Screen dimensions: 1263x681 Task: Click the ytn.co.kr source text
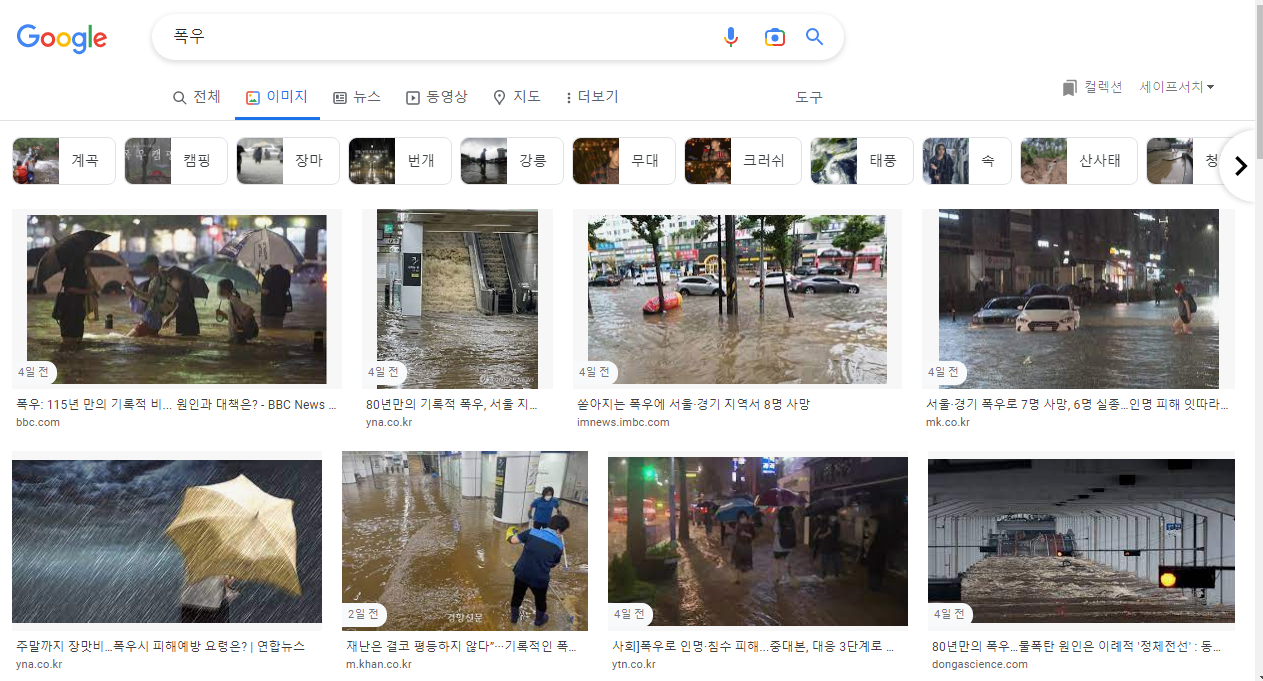click(634, 664)
